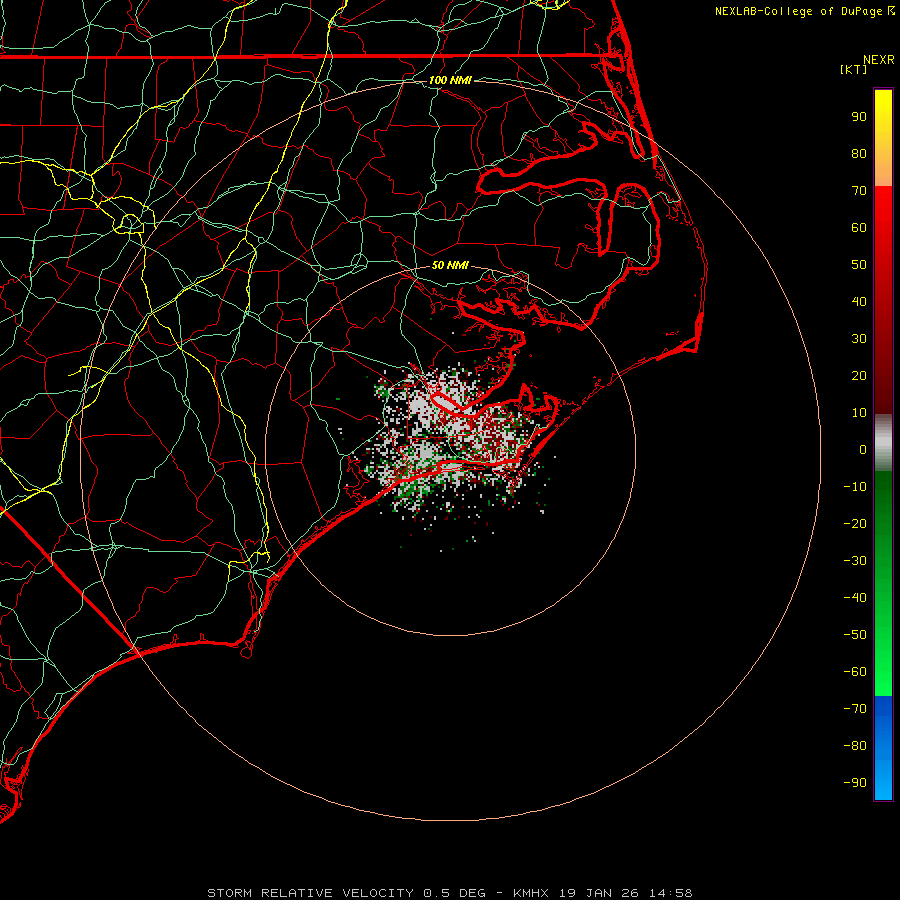Click the 60 value on the color scale
This screenshot has width=900, height=900.
859,228
